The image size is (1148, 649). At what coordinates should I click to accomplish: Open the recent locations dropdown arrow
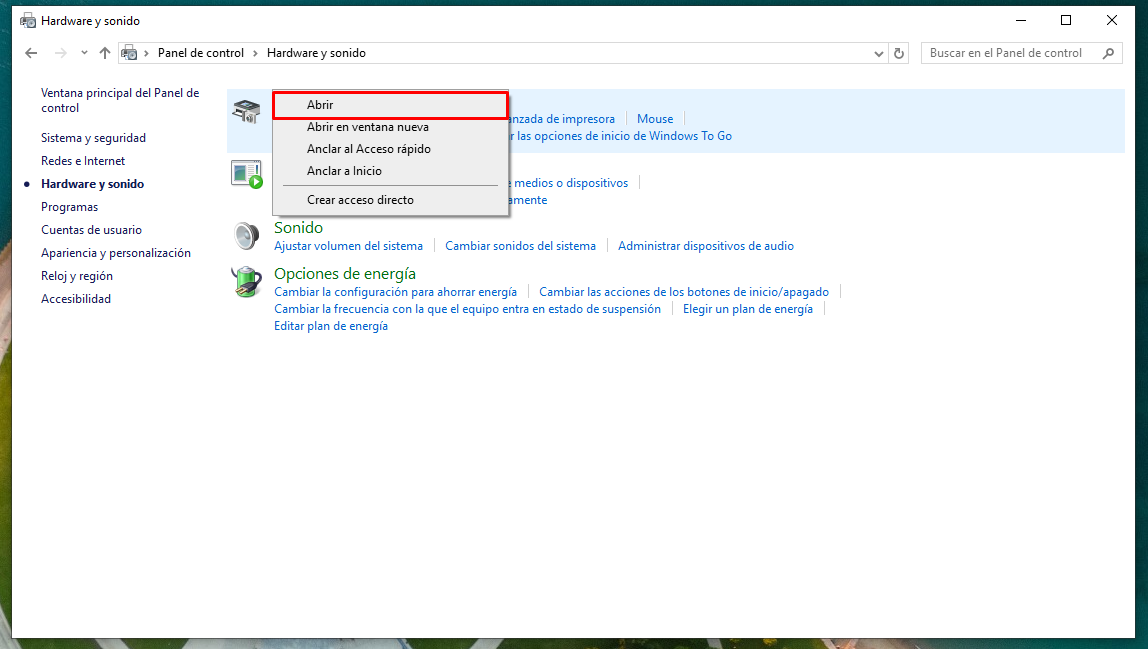pos(83,53)
